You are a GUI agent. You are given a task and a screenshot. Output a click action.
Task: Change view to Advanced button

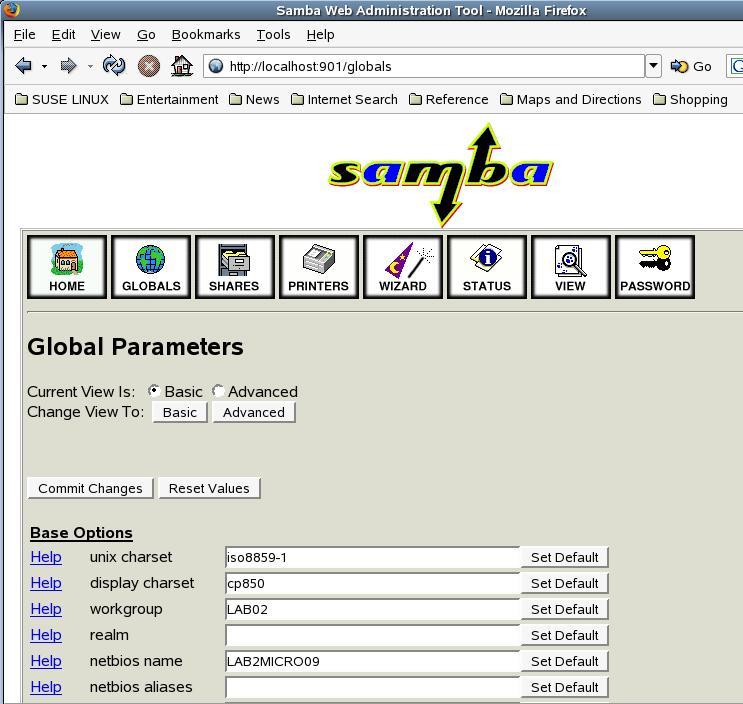254,412
